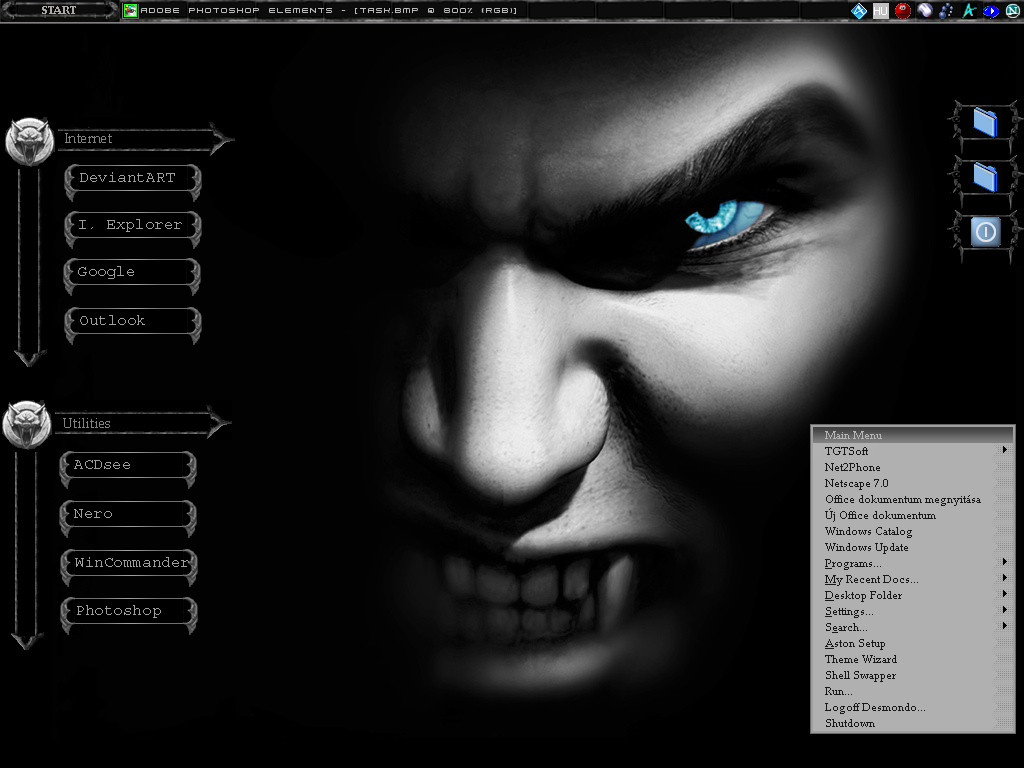Expand the Programs... submenu arrow
Image resolution: width=1024 pixels, height=768 pixels.
coord(1004,562)
